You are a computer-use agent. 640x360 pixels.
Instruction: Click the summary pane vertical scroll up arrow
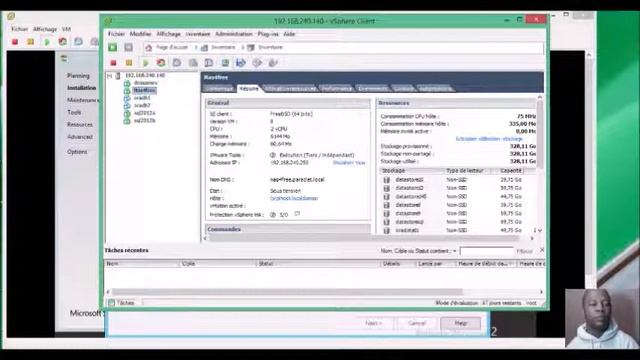coord(540,98)
